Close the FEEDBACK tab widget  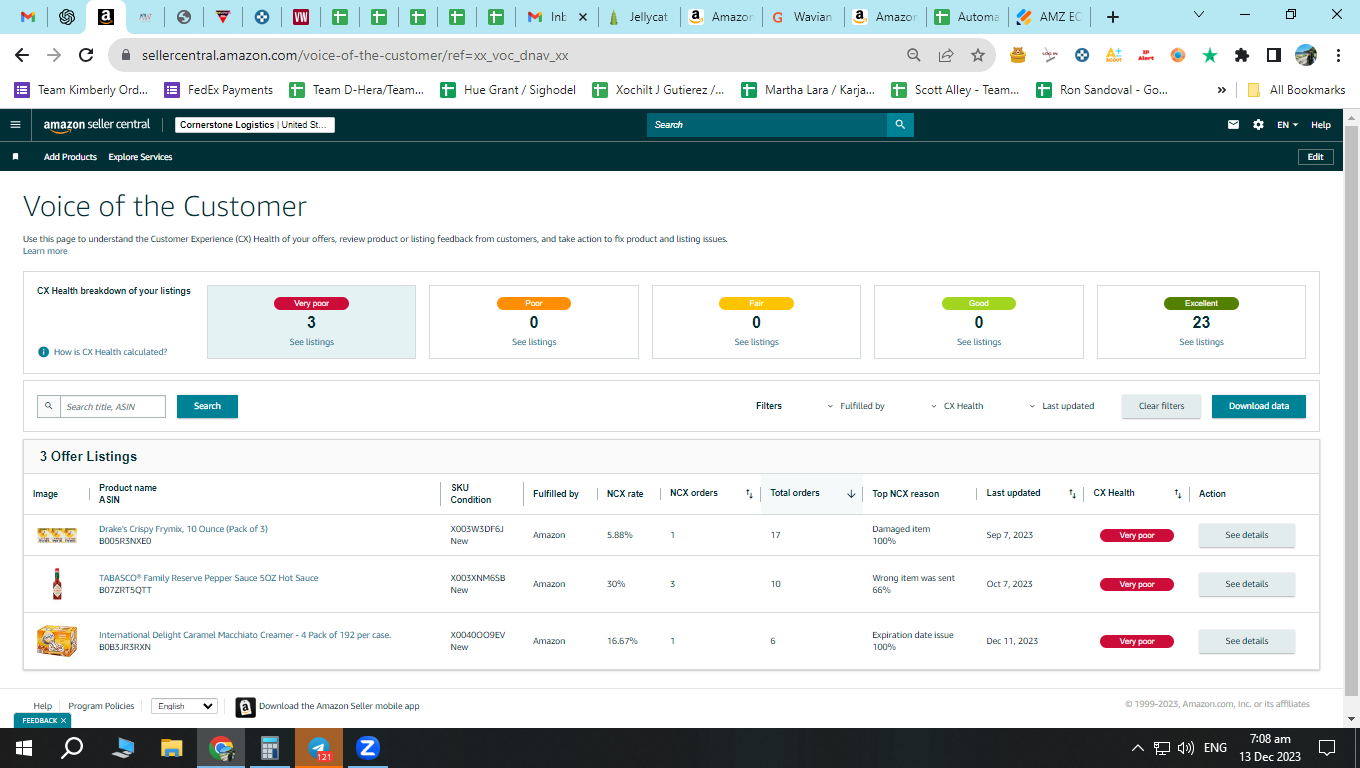pyautogui.click(x=64, y=721)
